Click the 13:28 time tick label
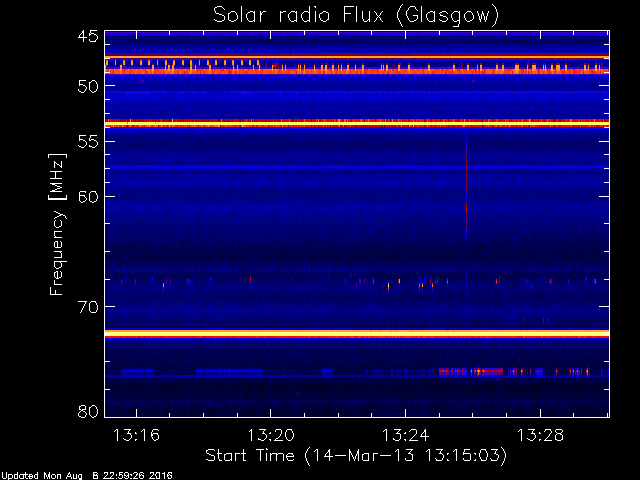640x480 pixels. tap(540, 435)
